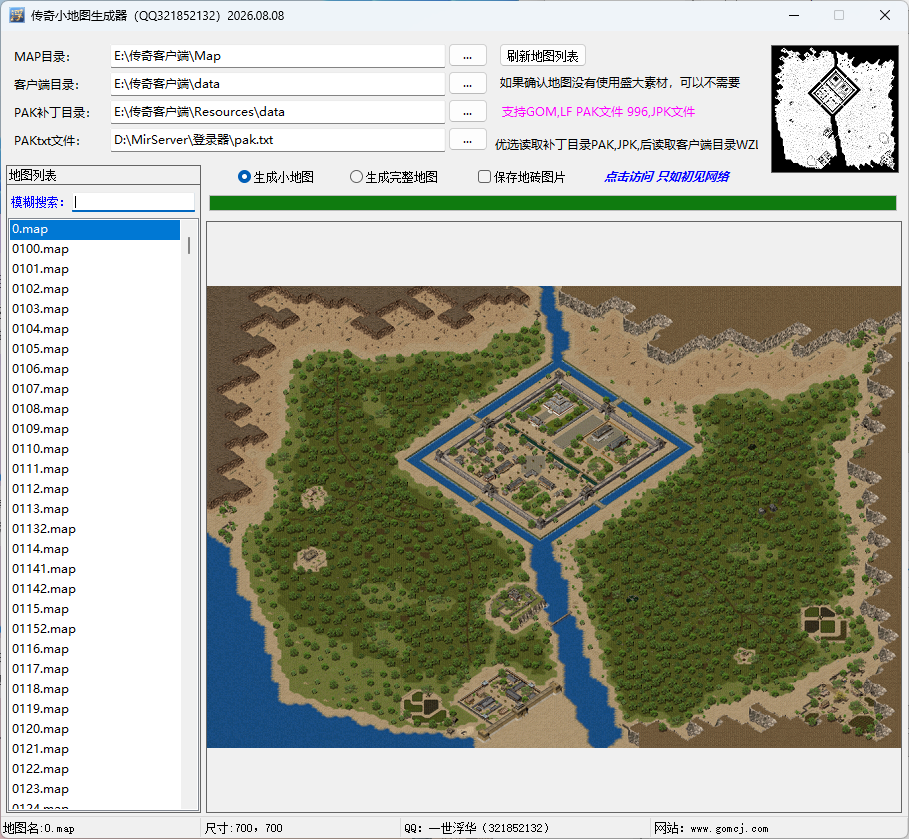
Task: Click the app icon in the title bar
Action: click(17, 15)
